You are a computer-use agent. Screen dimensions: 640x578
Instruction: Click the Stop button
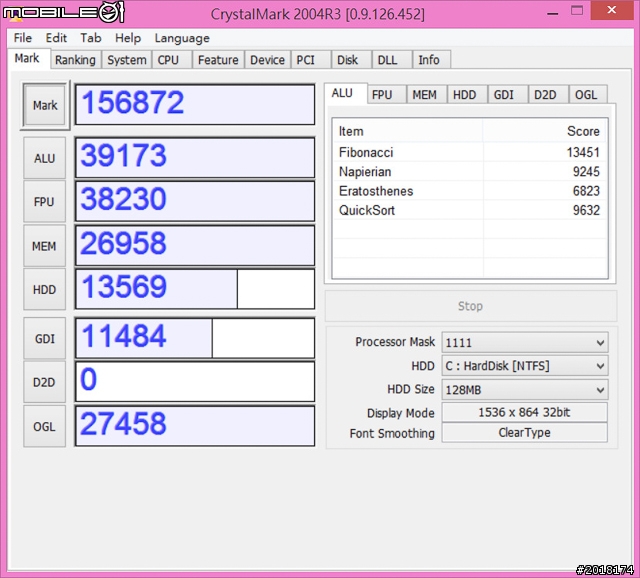[x=471, y=306]
